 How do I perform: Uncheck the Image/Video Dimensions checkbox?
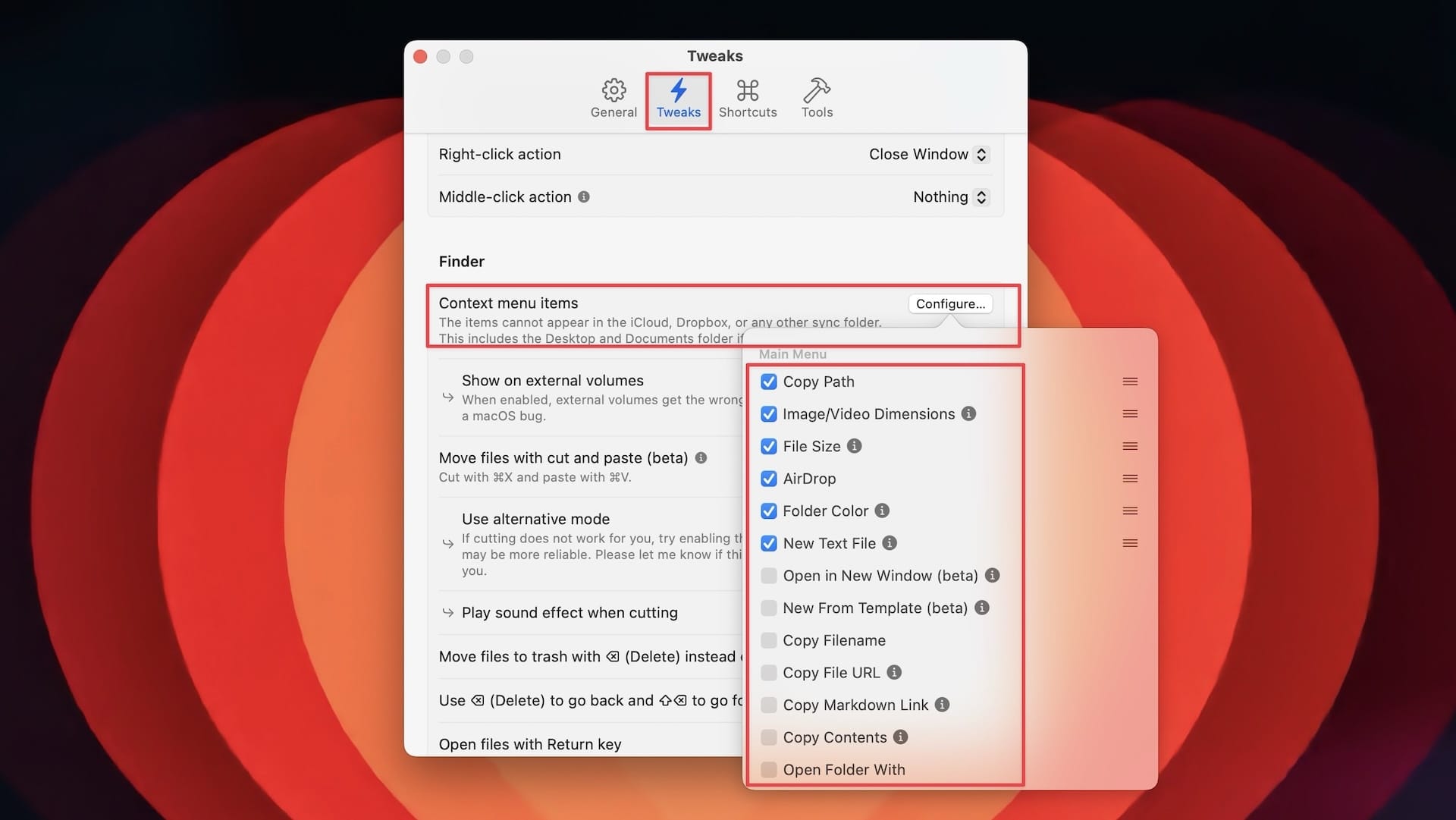tap(769, 414)
